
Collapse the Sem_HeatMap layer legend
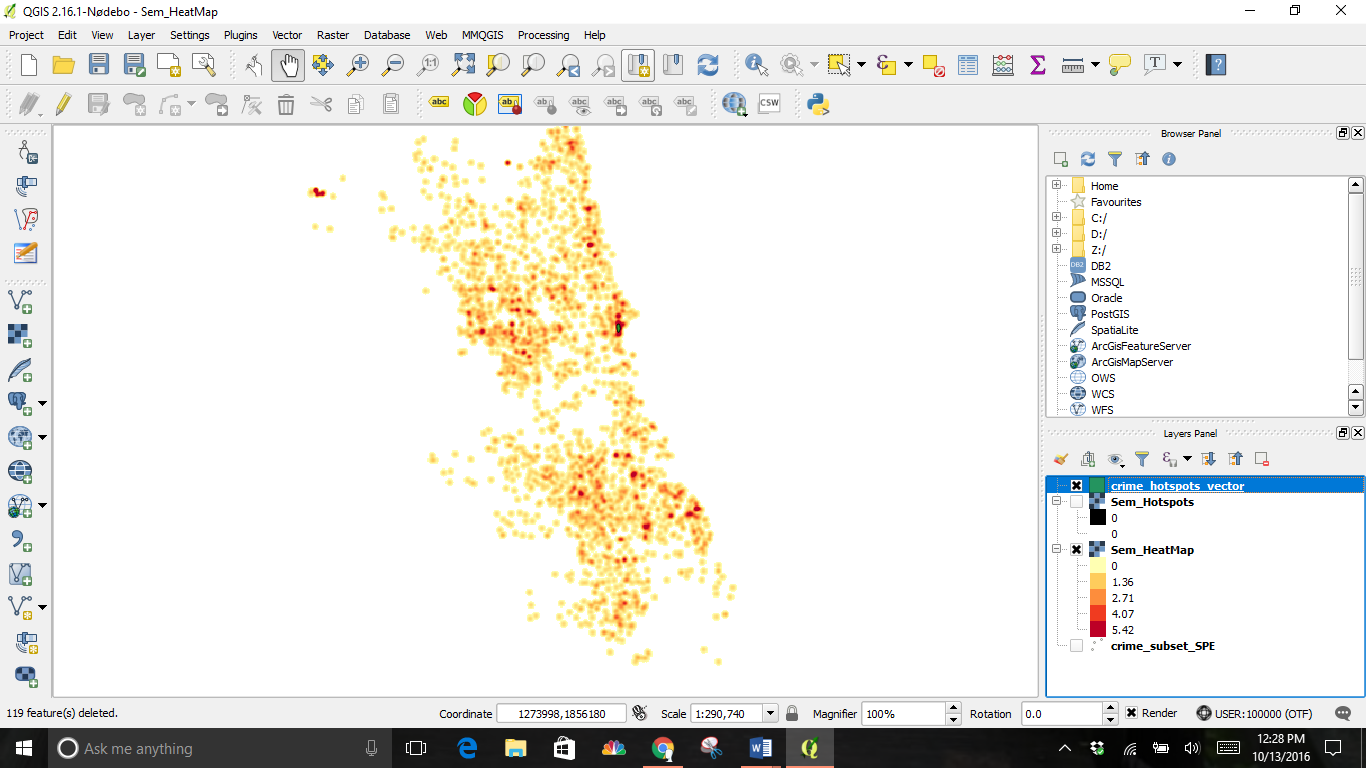point(1057,550)
